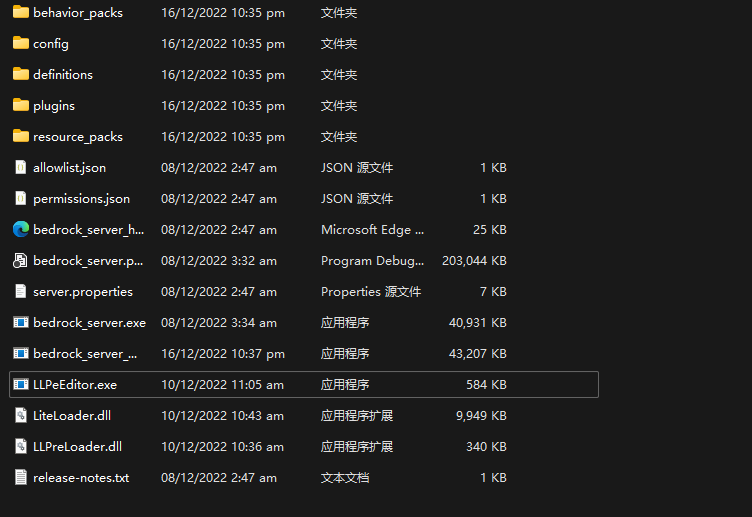Click the 584 KB size value

486,384
